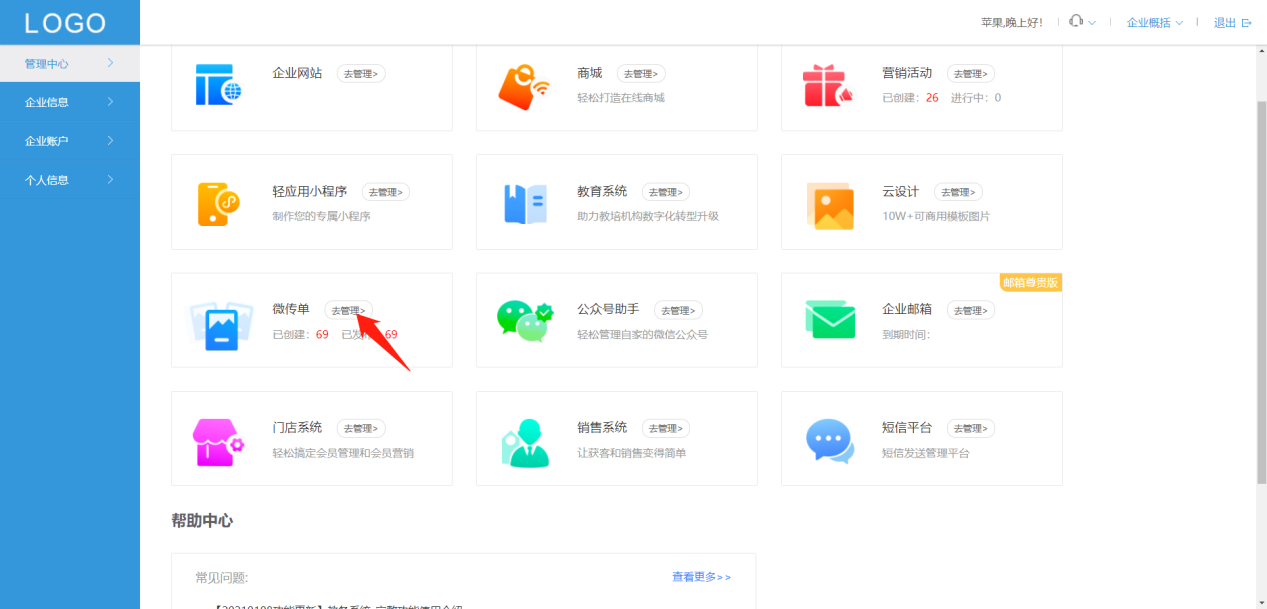
Task: Expand the 管理中心 chevron arrow
Action: 110,63
